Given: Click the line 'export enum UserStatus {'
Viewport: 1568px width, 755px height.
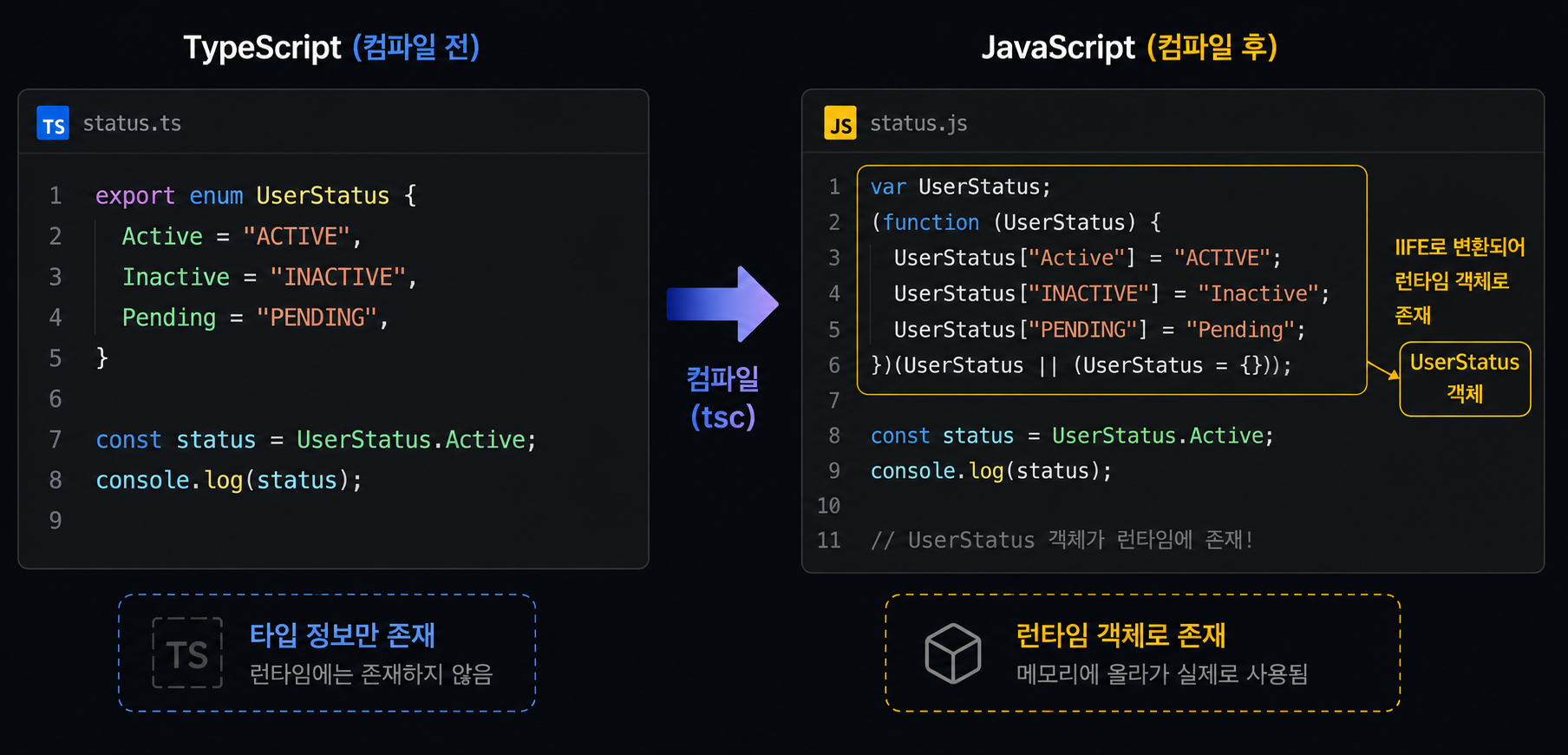Looking at the screenshot, I should (x=256, y=196).
